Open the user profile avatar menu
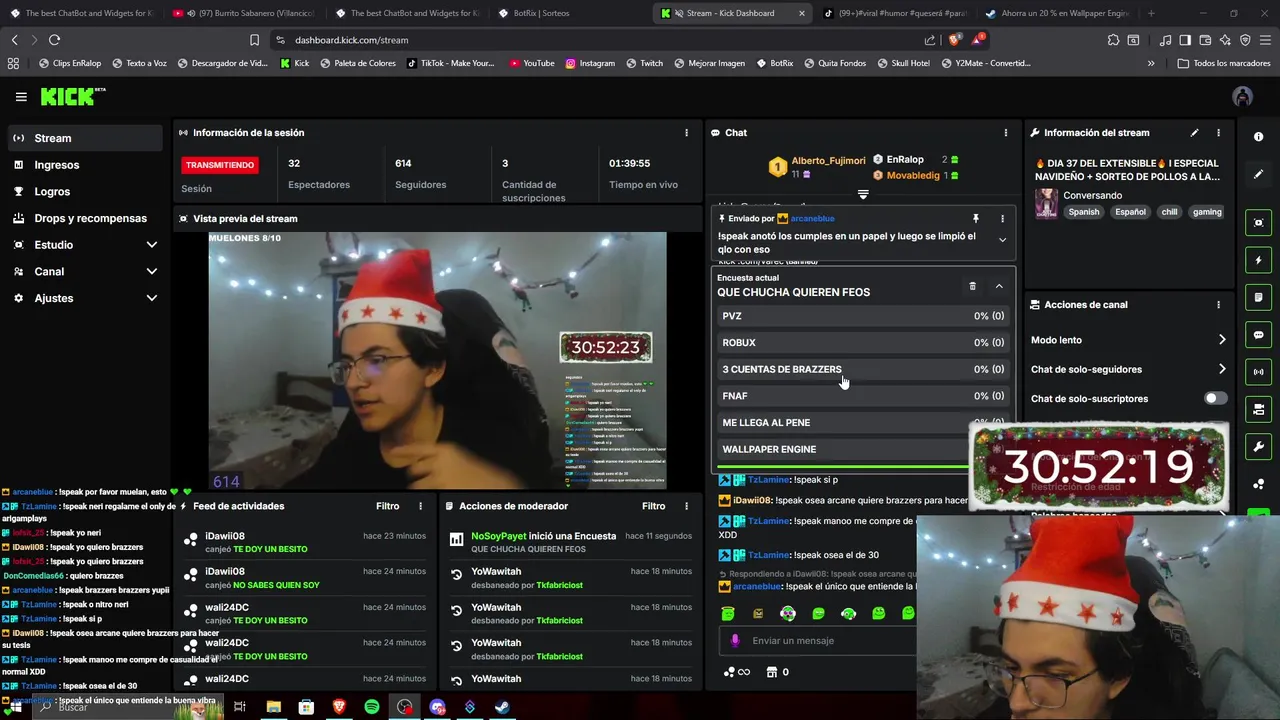 point(1242,97)
